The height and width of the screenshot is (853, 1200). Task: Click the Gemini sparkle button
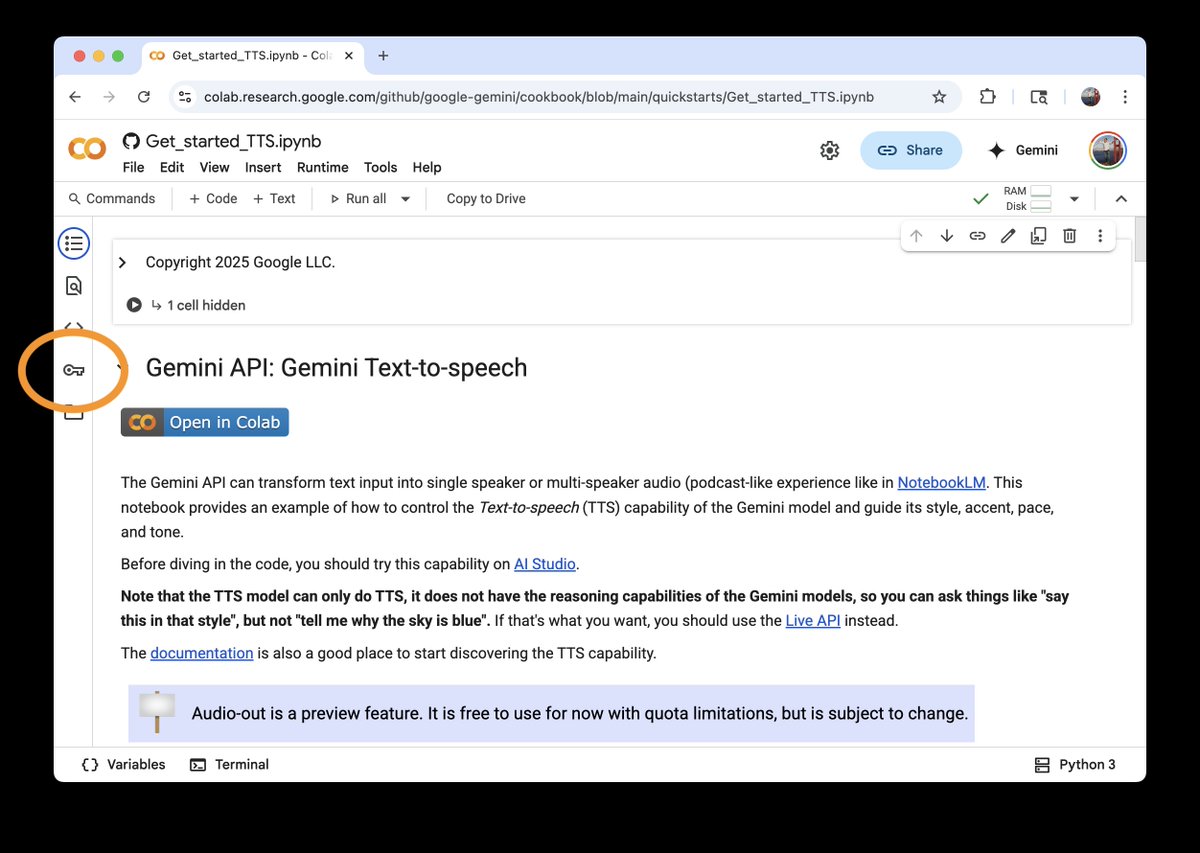point(1022,150)
